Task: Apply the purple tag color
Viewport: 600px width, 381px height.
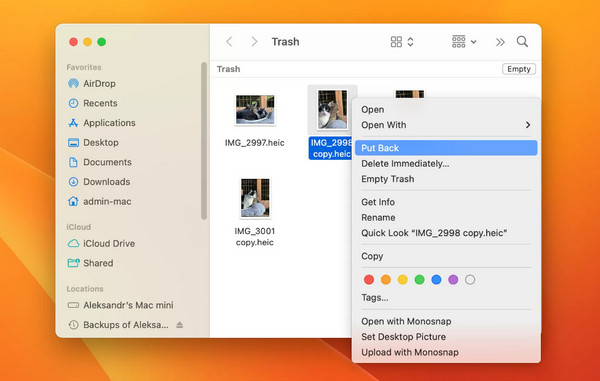Action: pos(453,280)
